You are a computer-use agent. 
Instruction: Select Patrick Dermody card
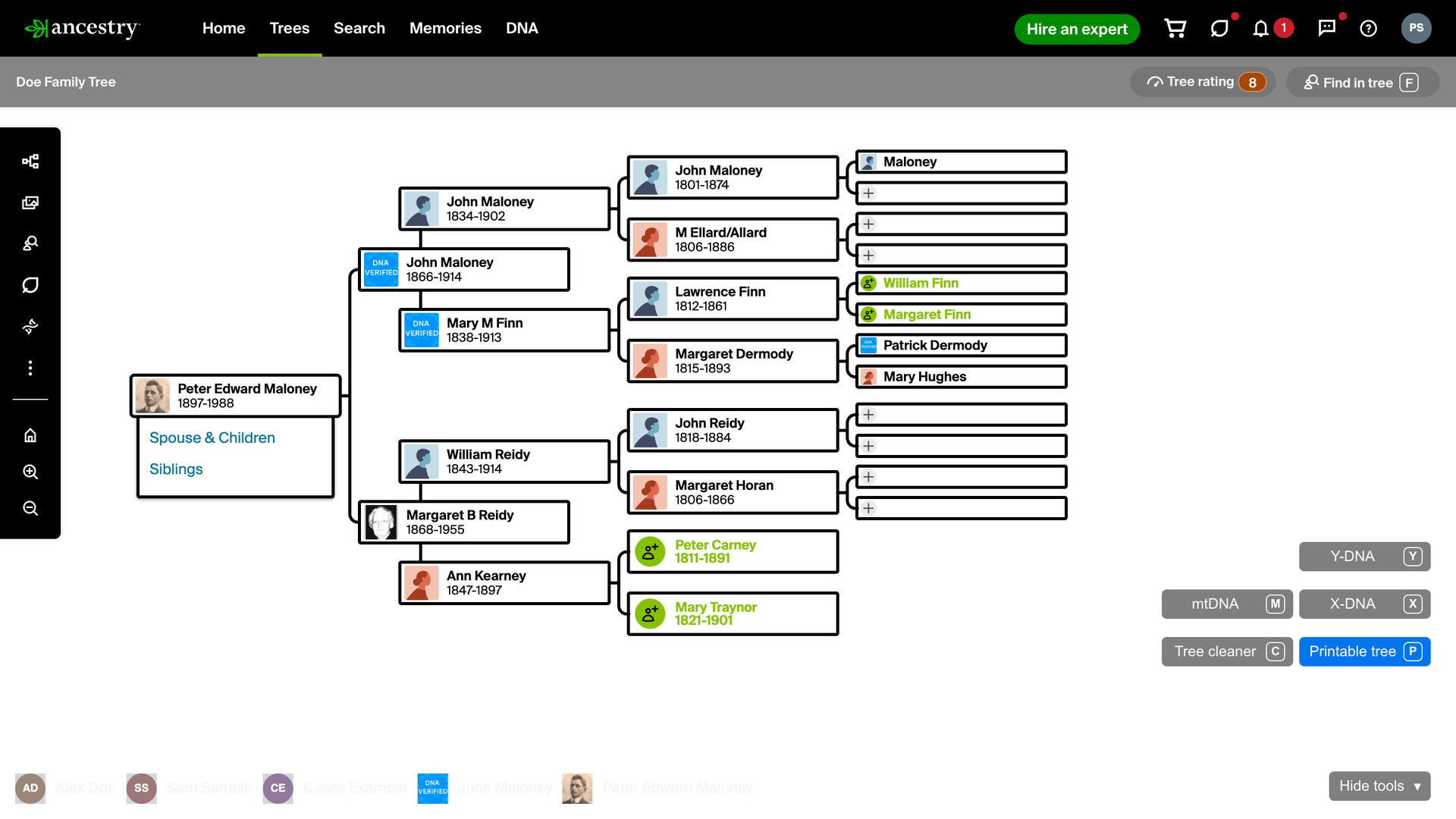tap(961, 346)
